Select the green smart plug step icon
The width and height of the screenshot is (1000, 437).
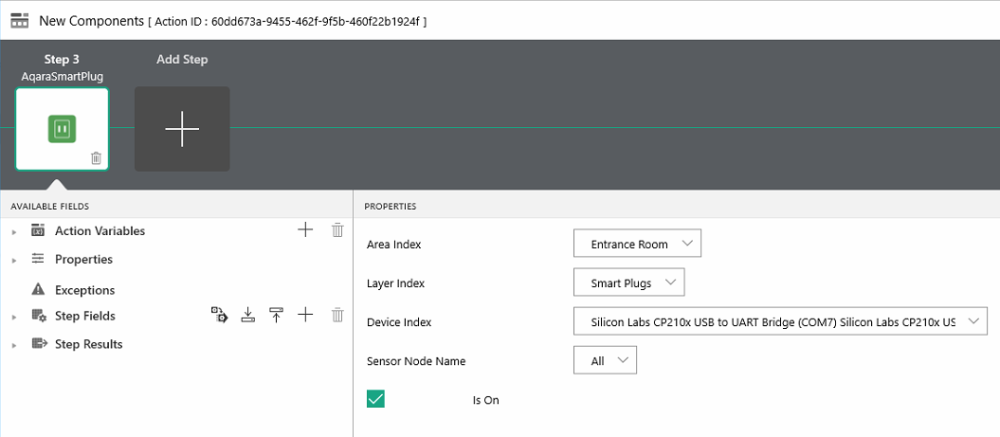[x=62, y=129]
